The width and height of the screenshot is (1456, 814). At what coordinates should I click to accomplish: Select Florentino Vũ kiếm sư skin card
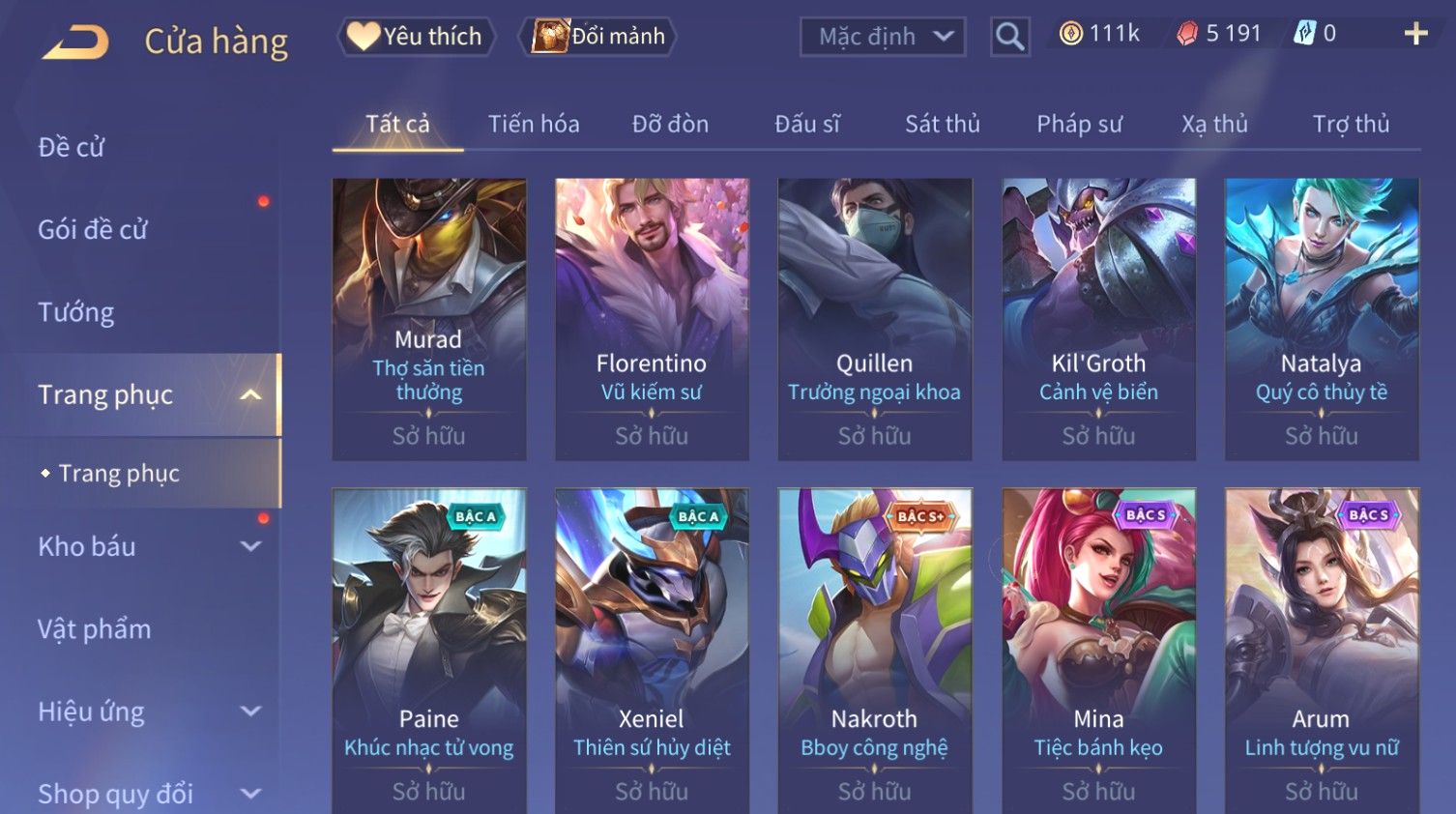coord(652,319)
